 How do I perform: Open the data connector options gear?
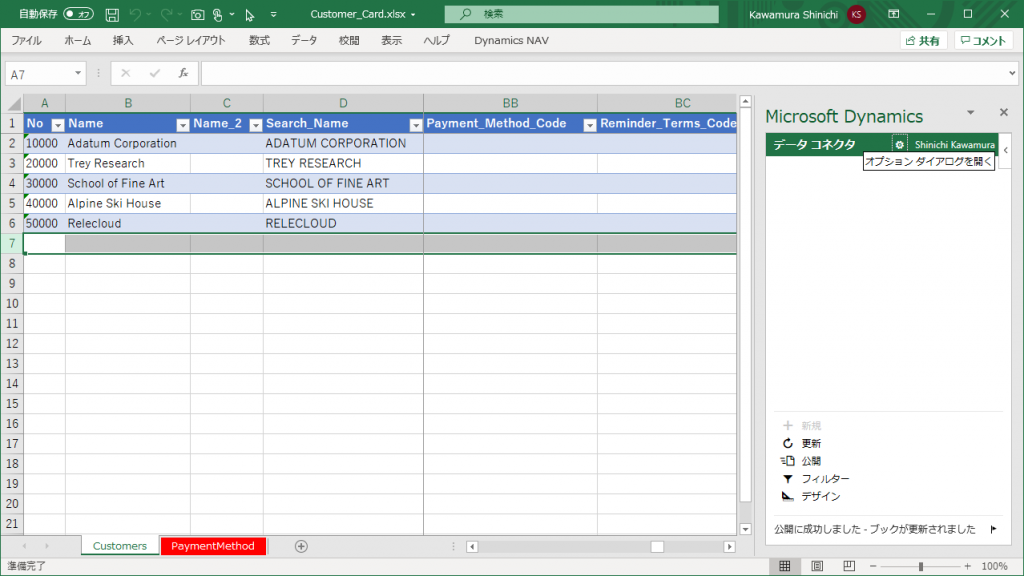coord(899,145)
